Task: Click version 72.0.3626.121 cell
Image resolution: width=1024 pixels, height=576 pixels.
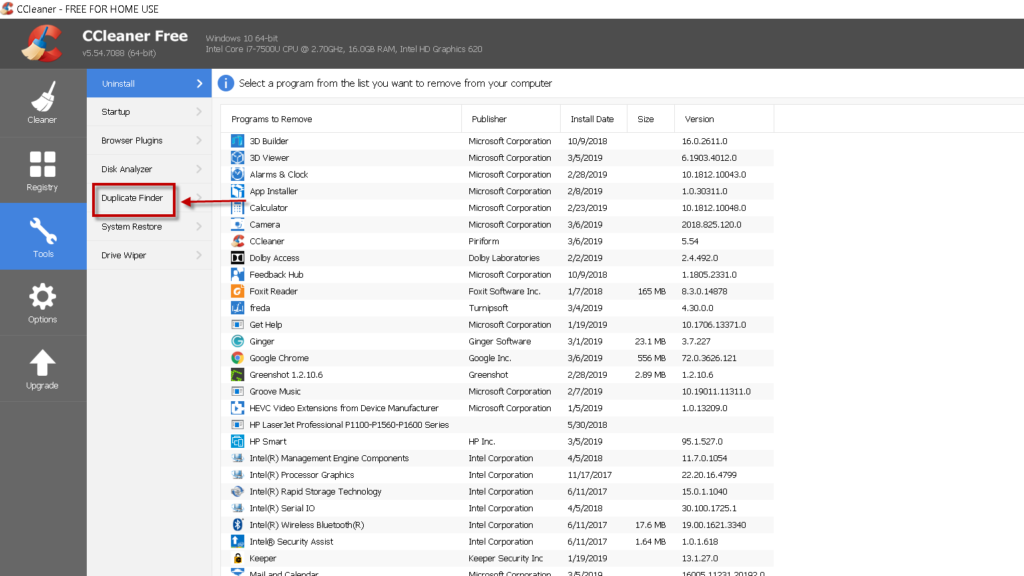Action: click(709, 358)
